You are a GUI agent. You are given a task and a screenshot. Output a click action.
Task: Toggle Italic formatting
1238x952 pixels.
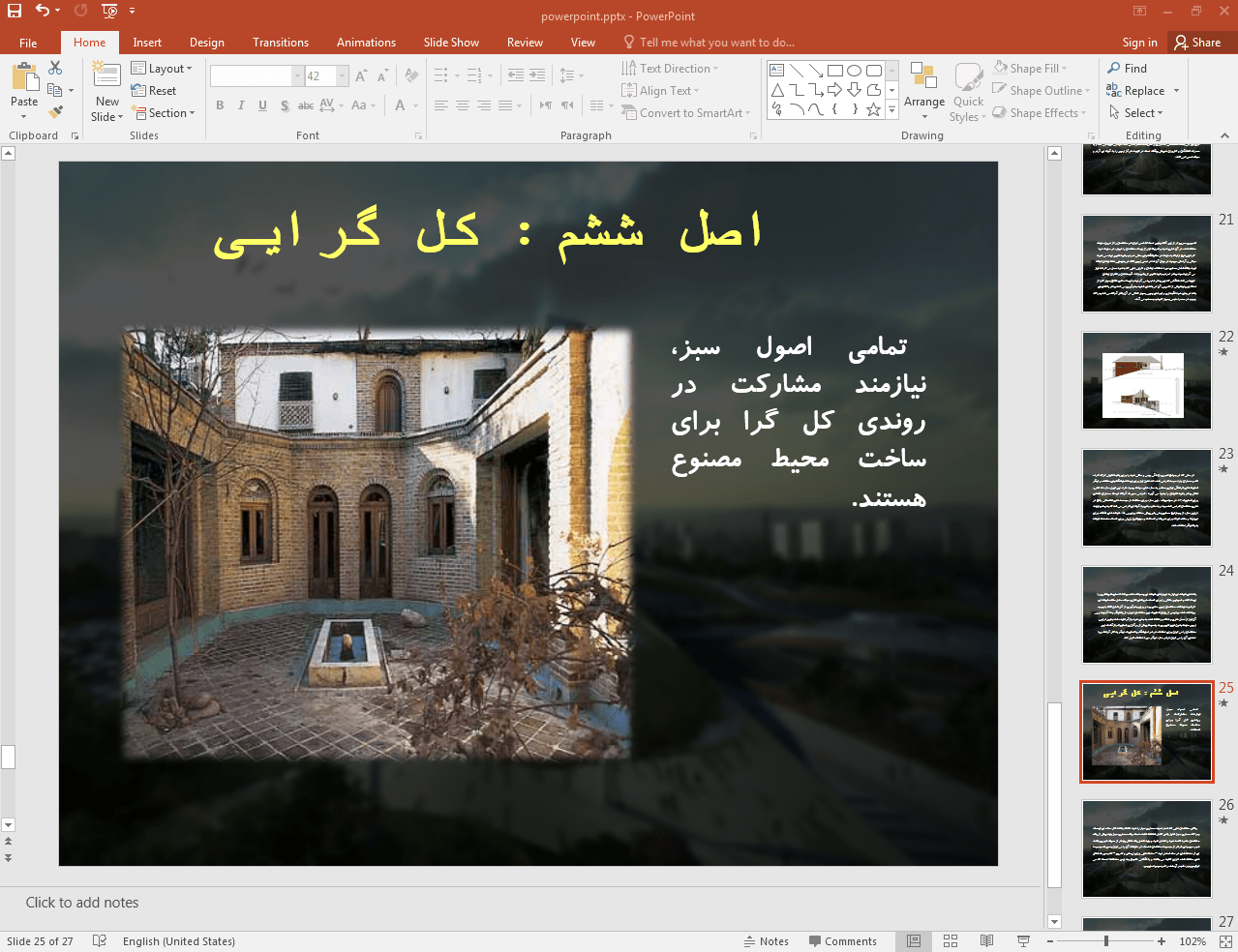[241, 105]
